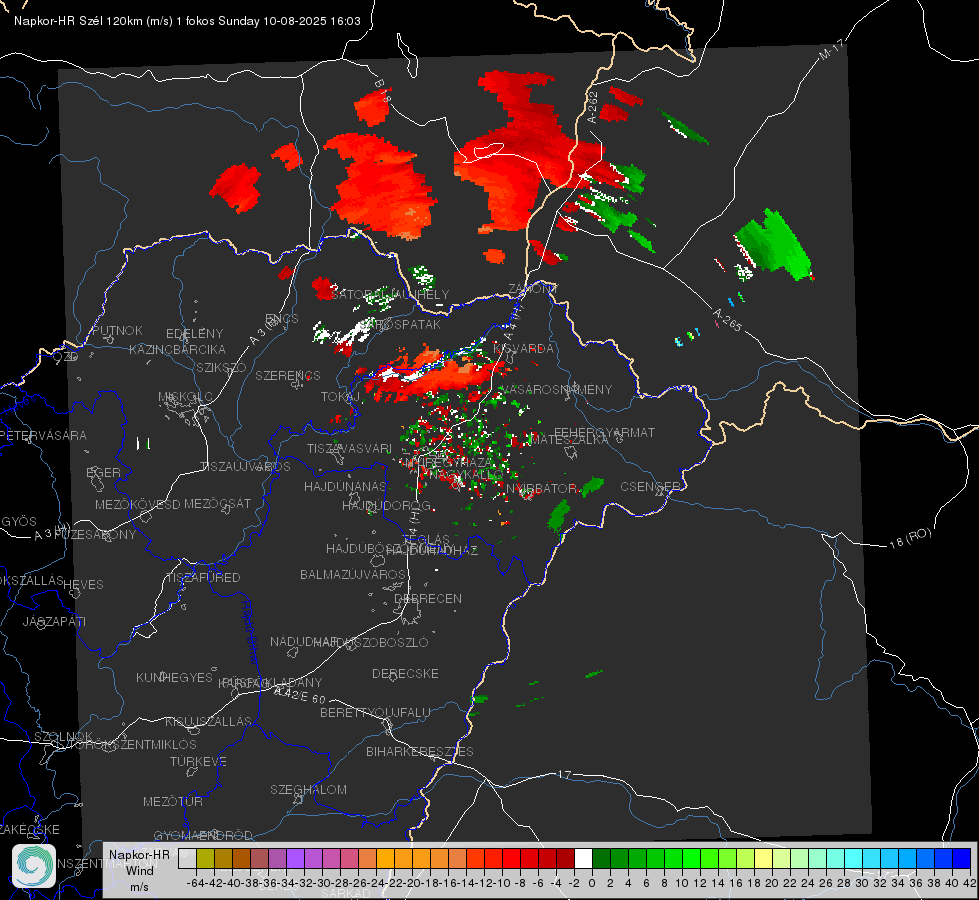The height and width of the screenshot is (900, 979).
Task: Select the SZEGHALOM label
Action: pos(308,789)
